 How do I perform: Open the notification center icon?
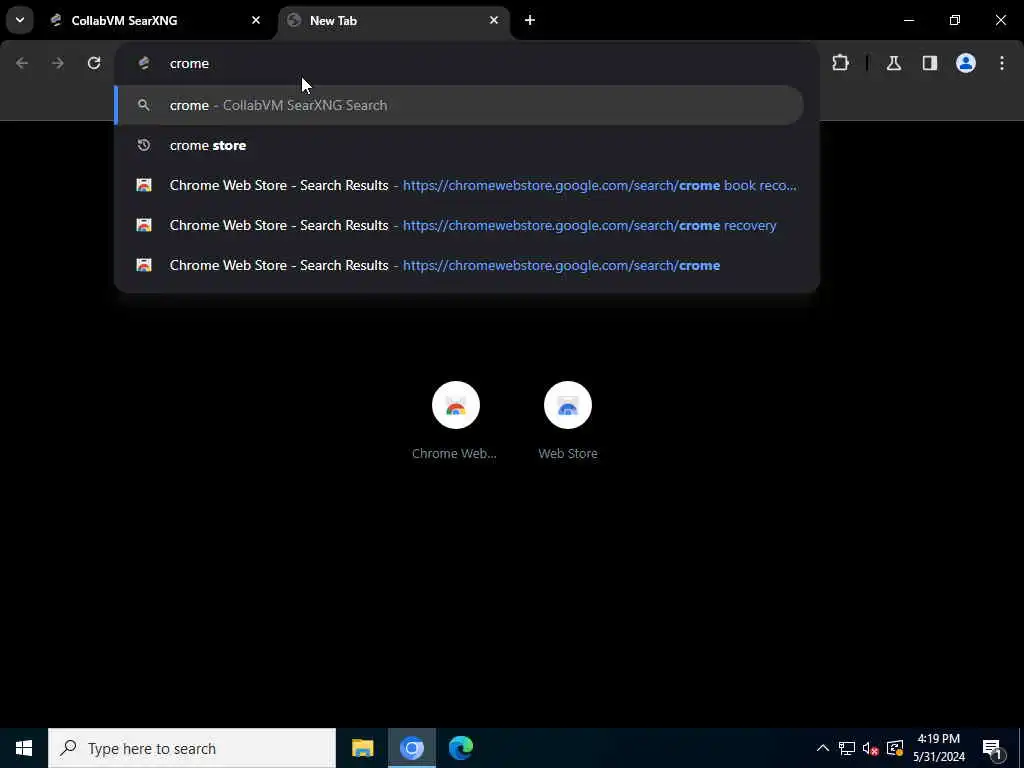(993, 748)
